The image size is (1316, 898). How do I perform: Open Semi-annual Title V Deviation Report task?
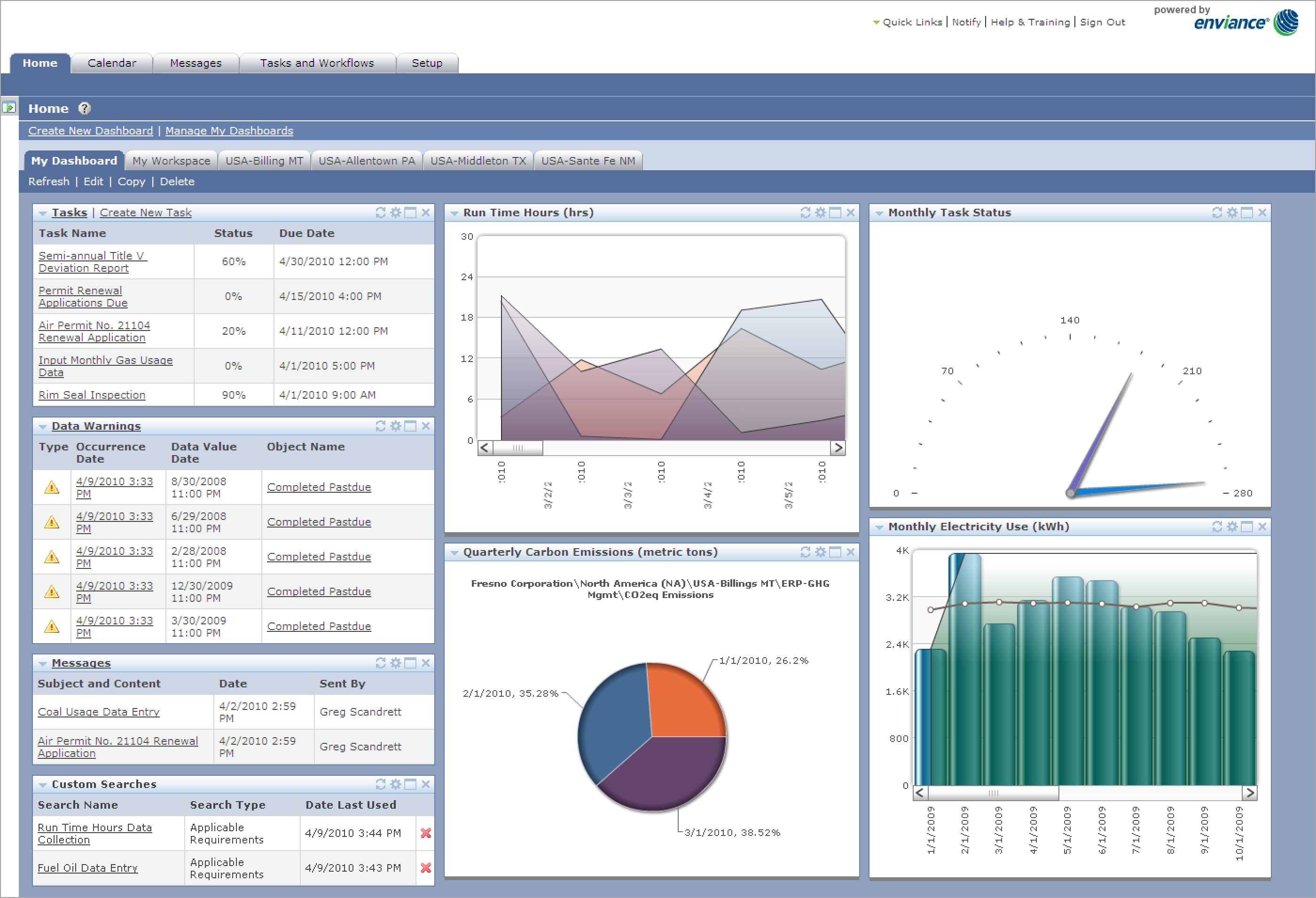(x=92, y=262)
